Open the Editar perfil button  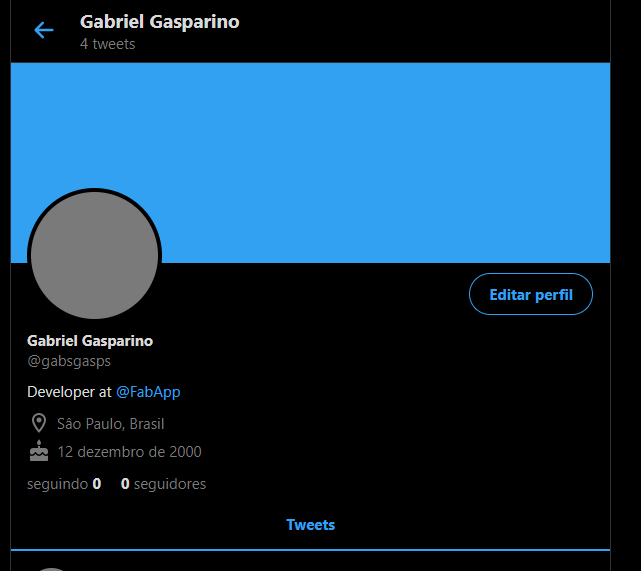[531, 294]
